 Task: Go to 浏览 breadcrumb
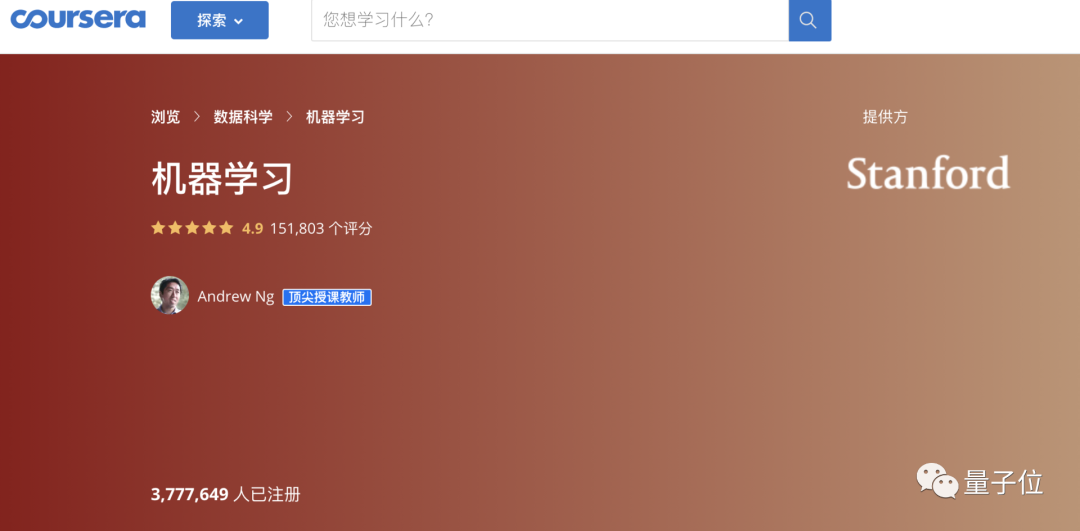(165, 117)
